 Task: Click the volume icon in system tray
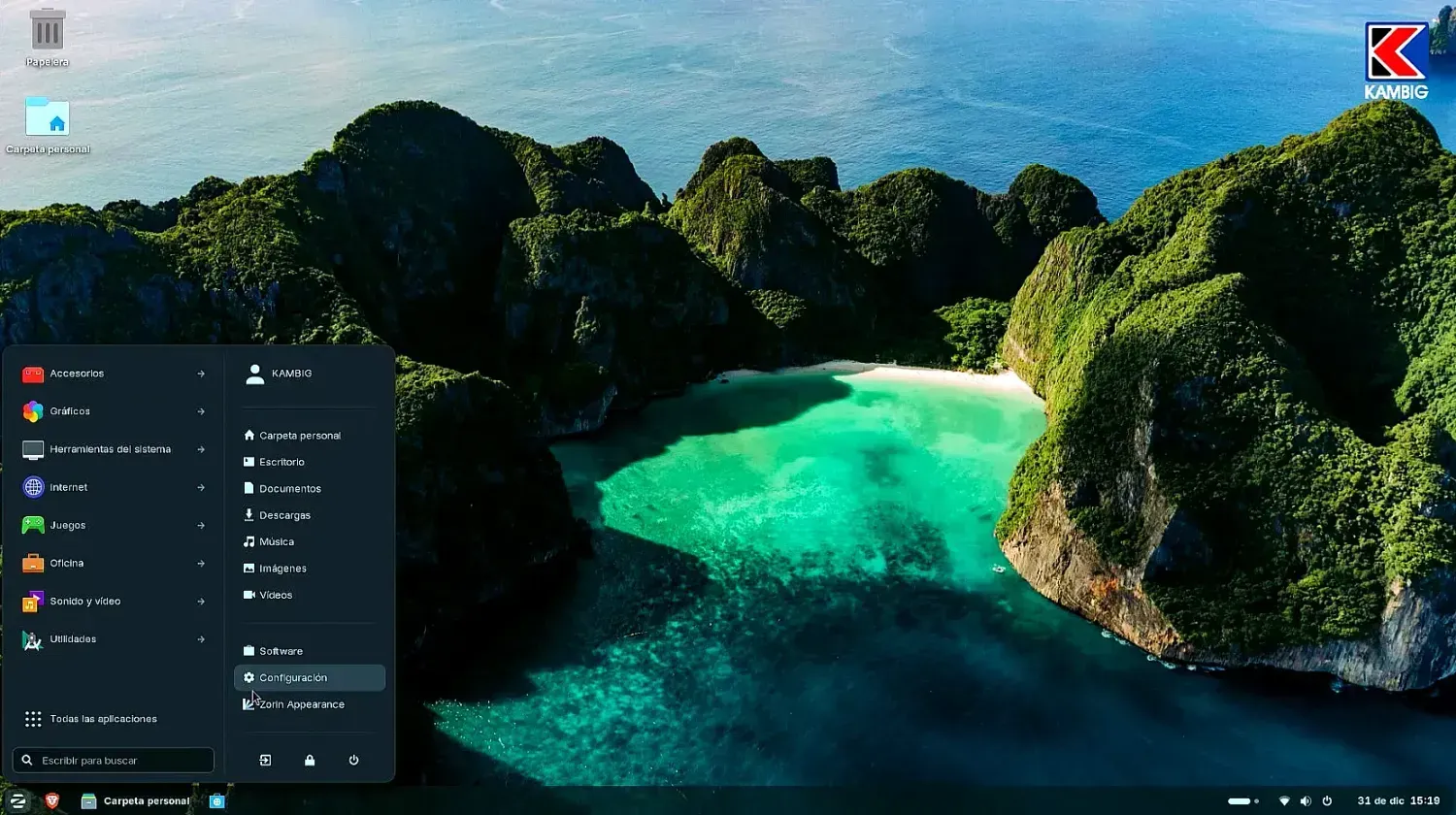[x=1306, y=800]
